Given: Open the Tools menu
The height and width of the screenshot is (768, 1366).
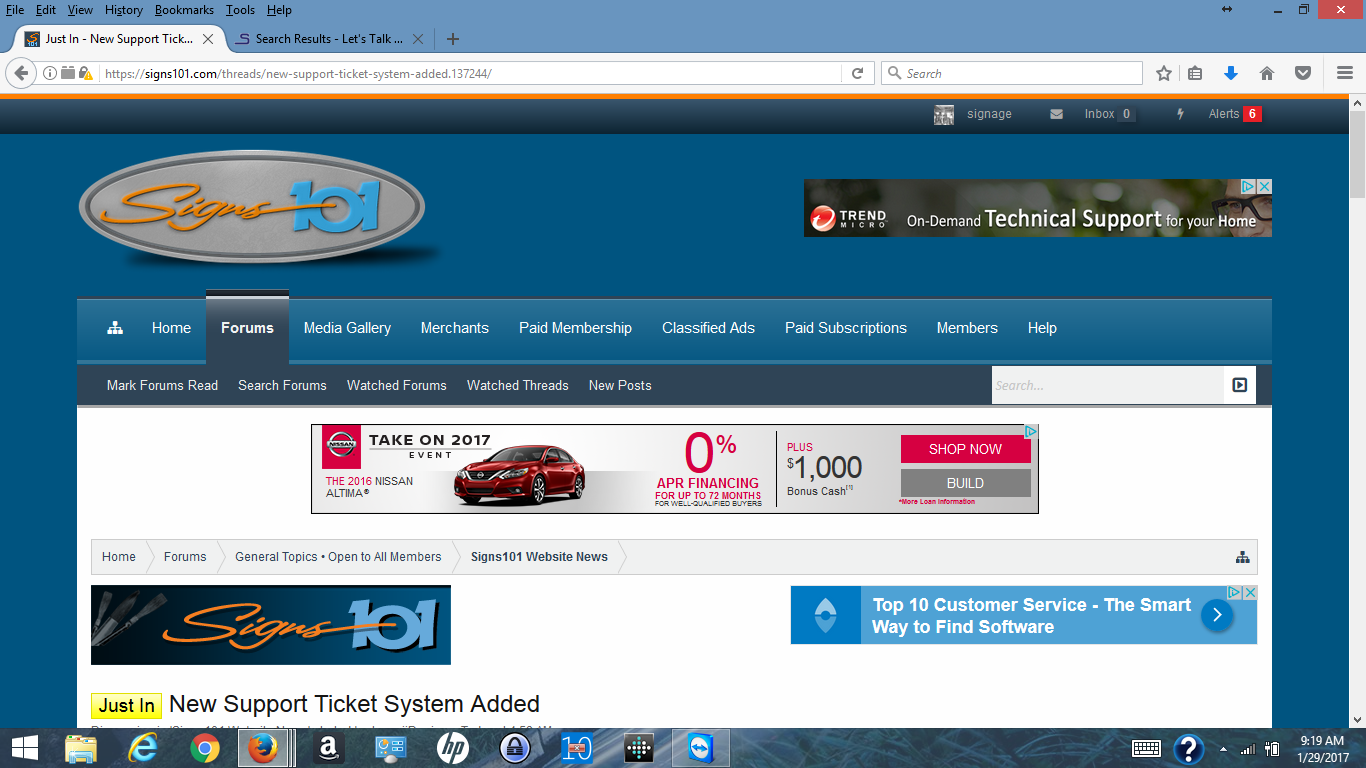Looking at the screenshot, I should 240,9.
